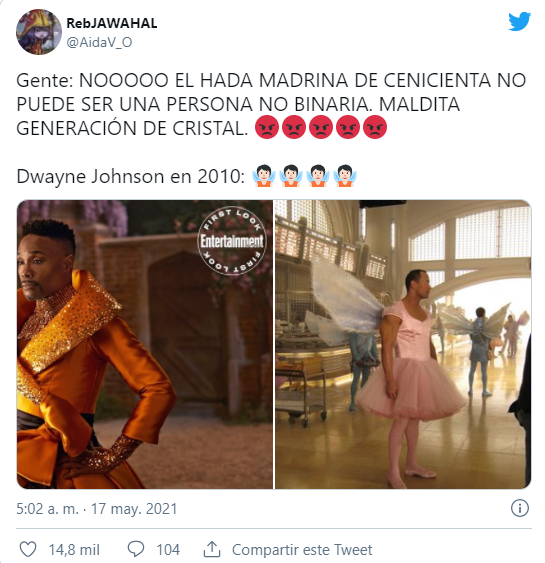545x563 pixels.
Task: Open tweet info circle icon
Action: (520, 508)
